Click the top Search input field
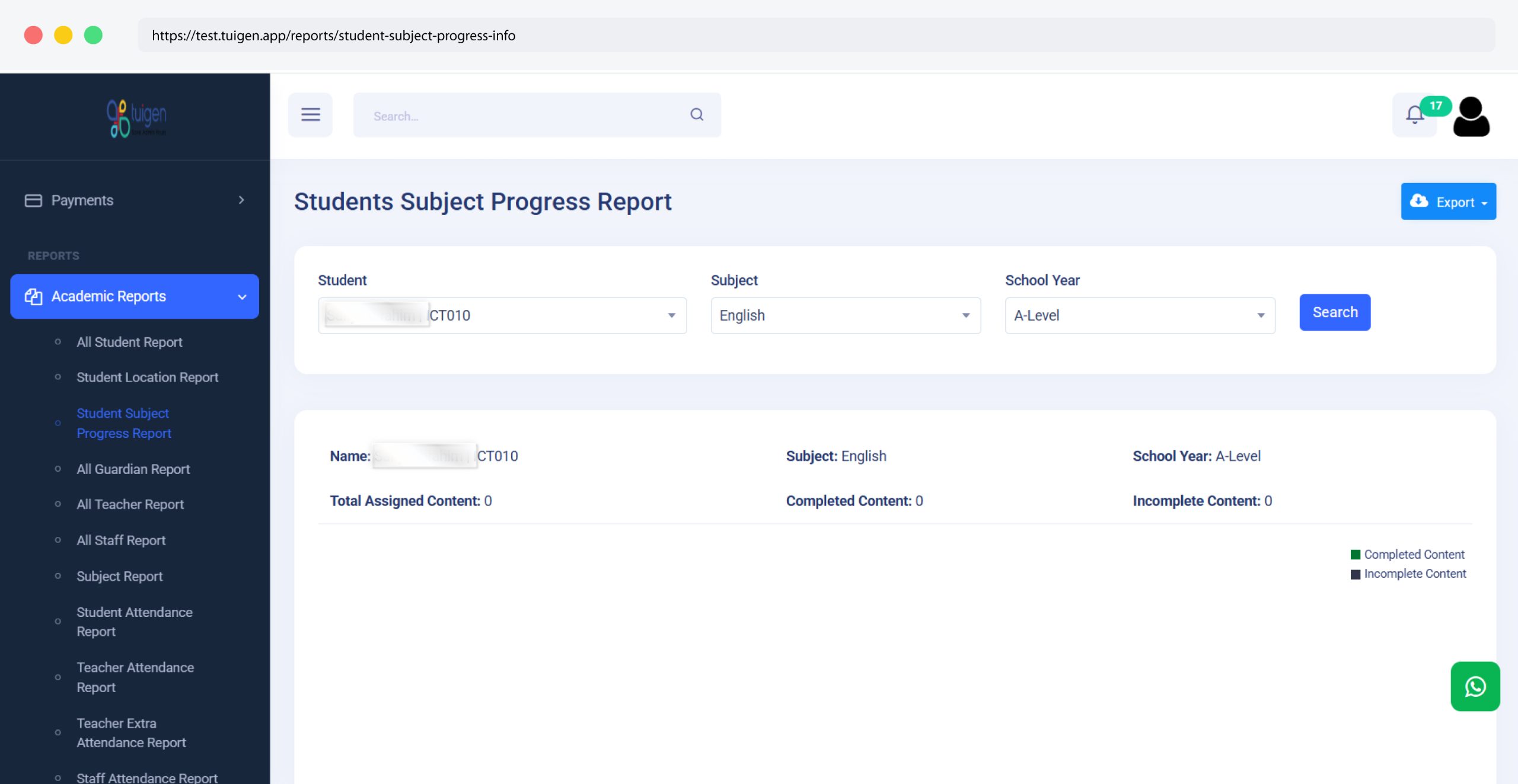 click(x=522, y=116)
